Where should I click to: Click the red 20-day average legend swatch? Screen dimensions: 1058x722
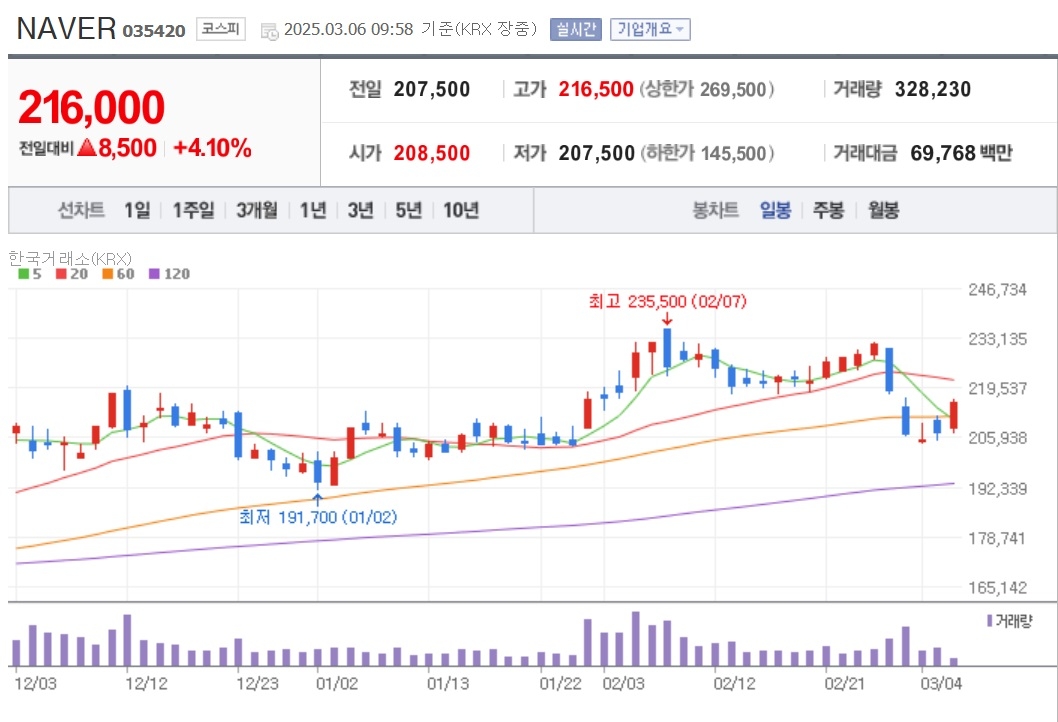tap(61, 274)
